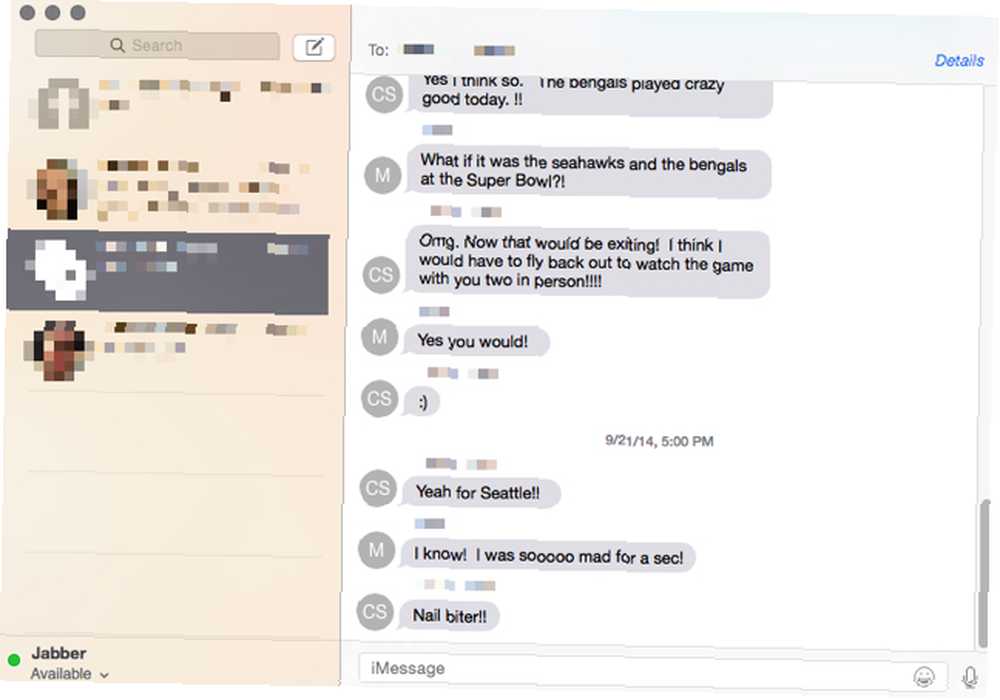Click M avatar beside Super Bowl message
Image resolution: width=1000 pixels, height=700 pixels.
click(x=383, y=175)
